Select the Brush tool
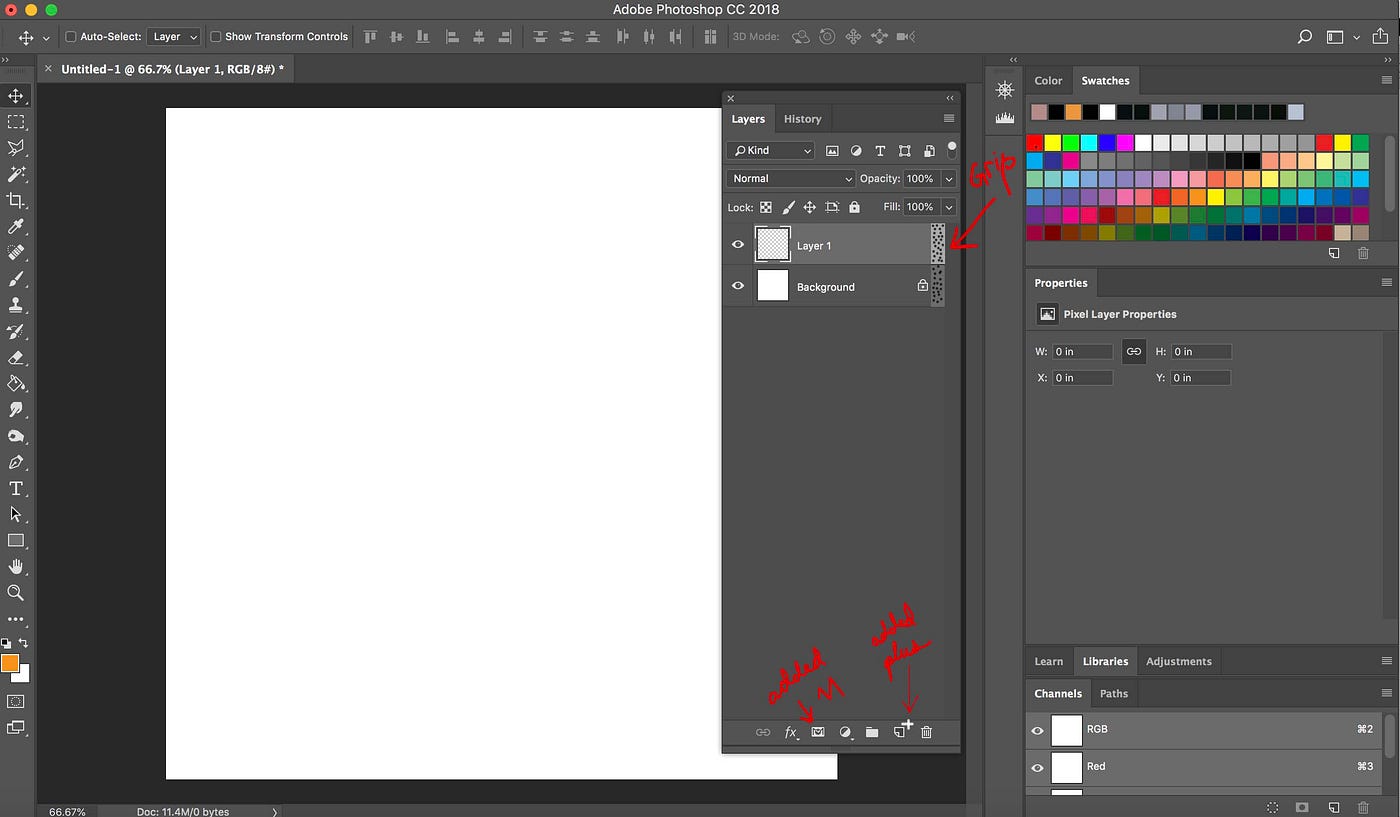The width and height of the screenshot is (1400, 817). point(17,278)
